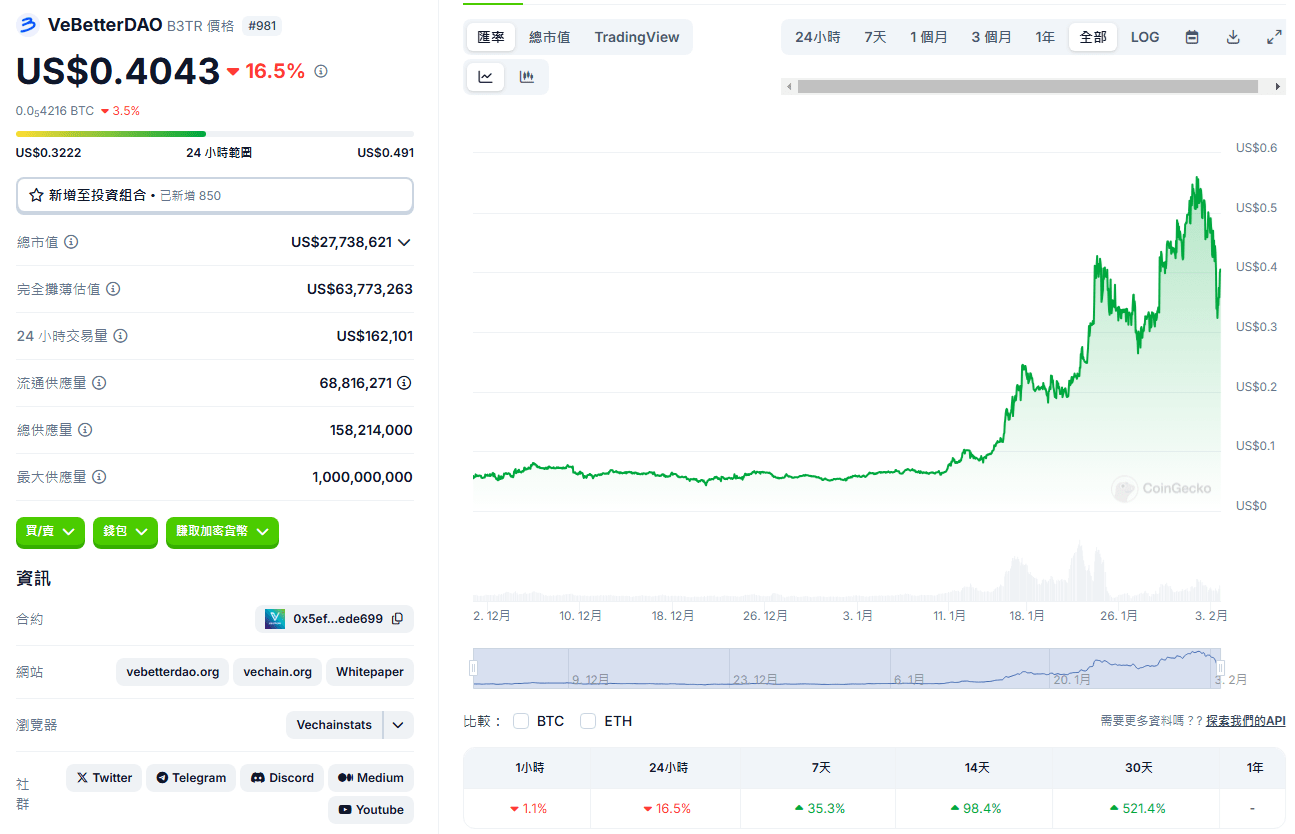Download chart data icon
The image size is (1295, 834).
[1233, 37]
